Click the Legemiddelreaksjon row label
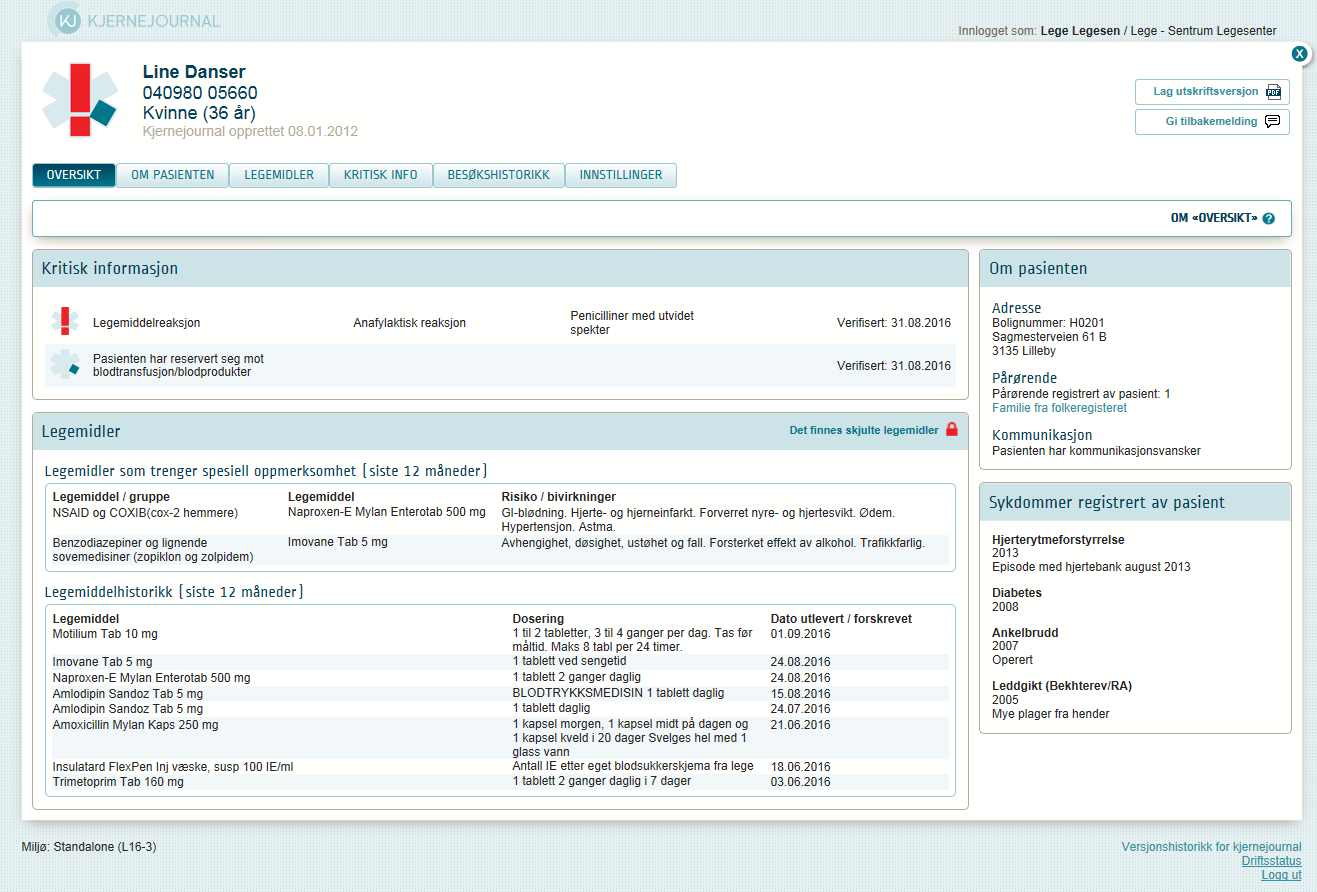This screenshot has width=1317, height=892. point(147,323)
